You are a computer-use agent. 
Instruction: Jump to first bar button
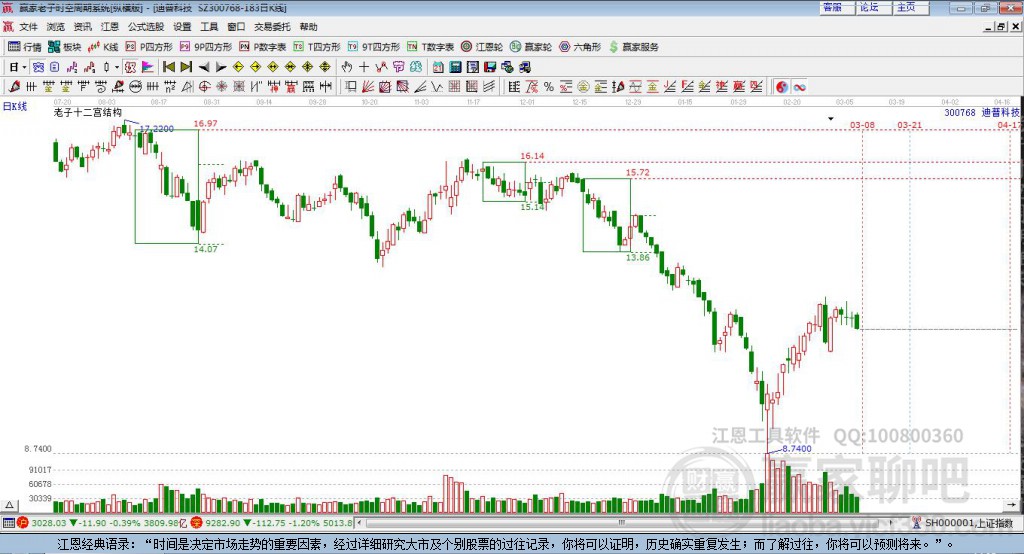click(x=169, y=67)
